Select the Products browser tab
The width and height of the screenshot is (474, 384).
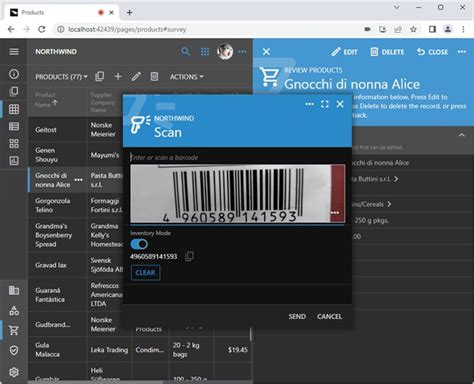pos(60,12)
